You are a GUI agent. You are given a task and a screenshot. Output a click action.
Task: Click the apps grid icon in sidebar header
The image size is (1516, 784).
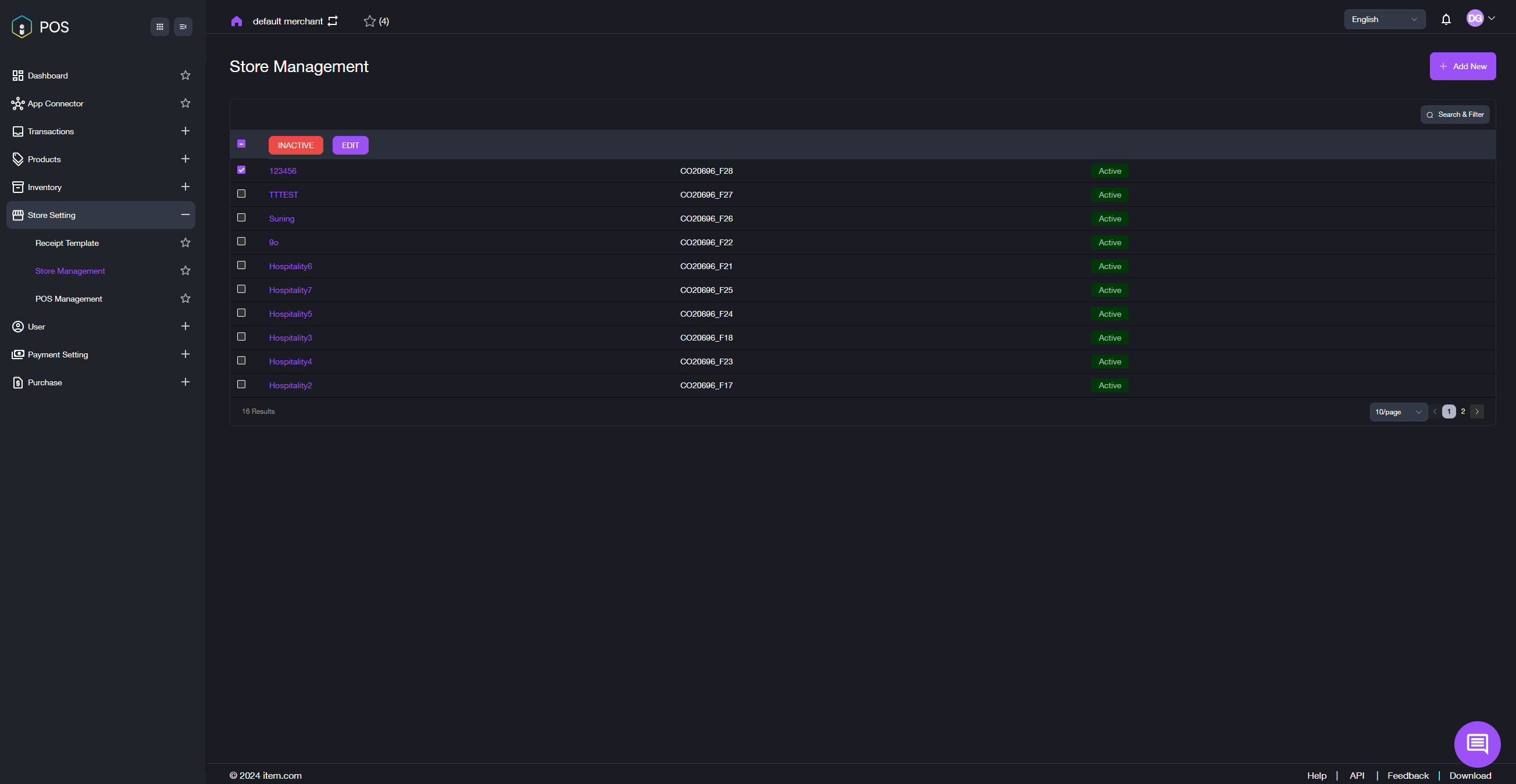point(159,27)
